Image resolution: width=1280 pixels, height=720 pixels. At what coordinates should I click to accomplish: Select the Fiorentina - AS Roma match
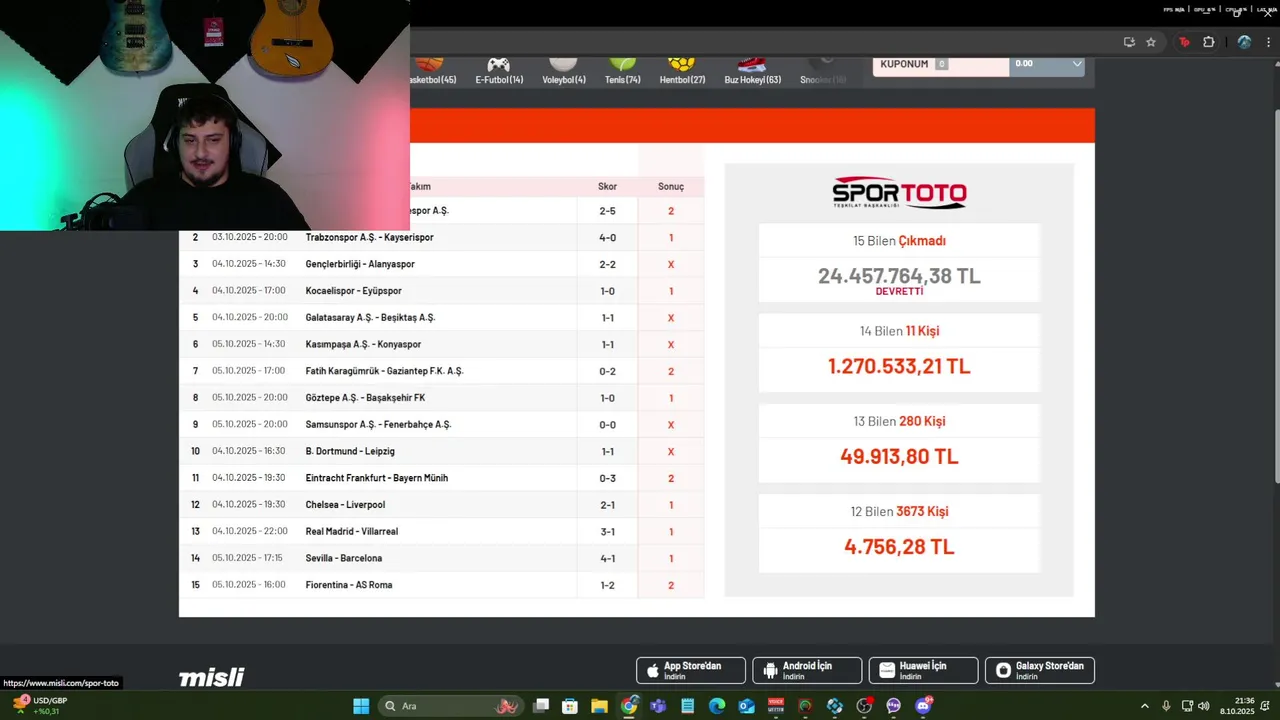(x=441, y=585)
